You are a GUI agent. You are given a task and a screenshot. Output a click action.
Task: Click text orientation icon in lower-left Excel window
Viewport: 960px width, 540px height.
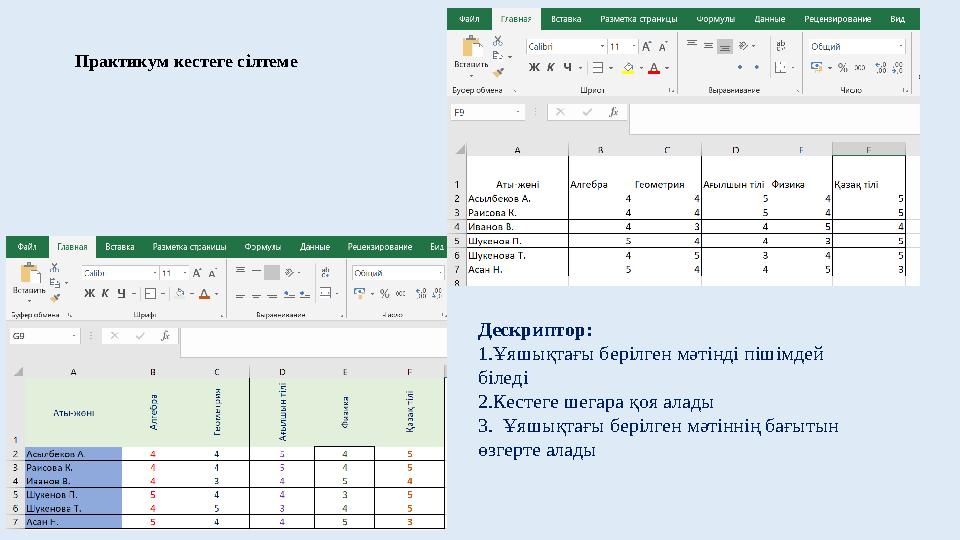(290, 272)
